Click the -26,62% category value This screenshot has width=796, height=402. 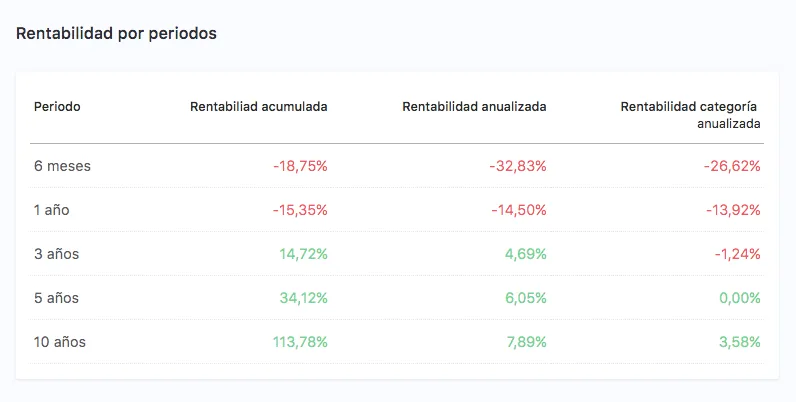[733, 166]
